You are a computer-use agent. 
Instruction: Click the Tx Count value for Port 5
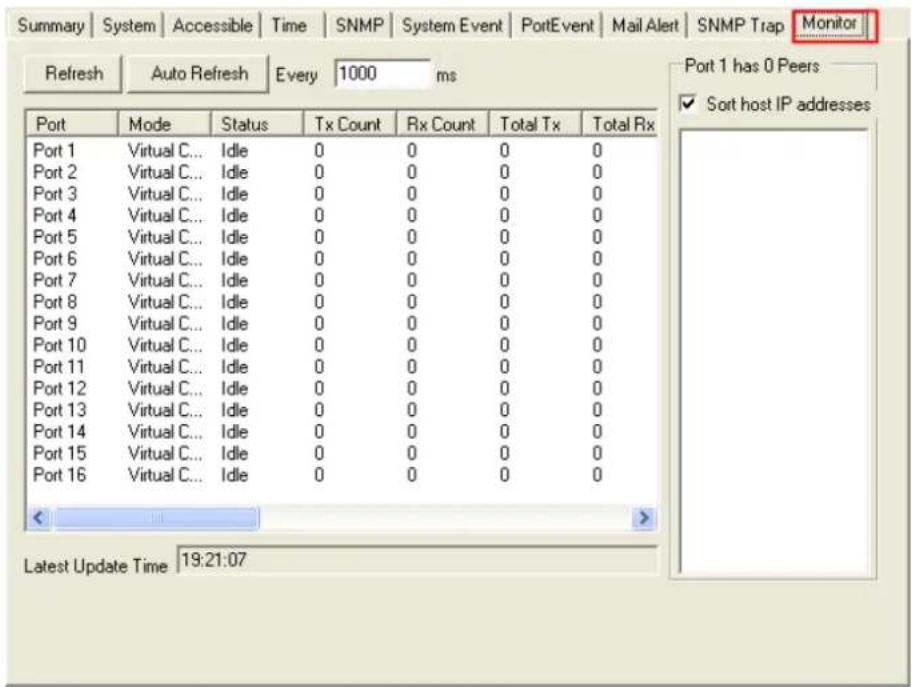[x=319, y=237]
